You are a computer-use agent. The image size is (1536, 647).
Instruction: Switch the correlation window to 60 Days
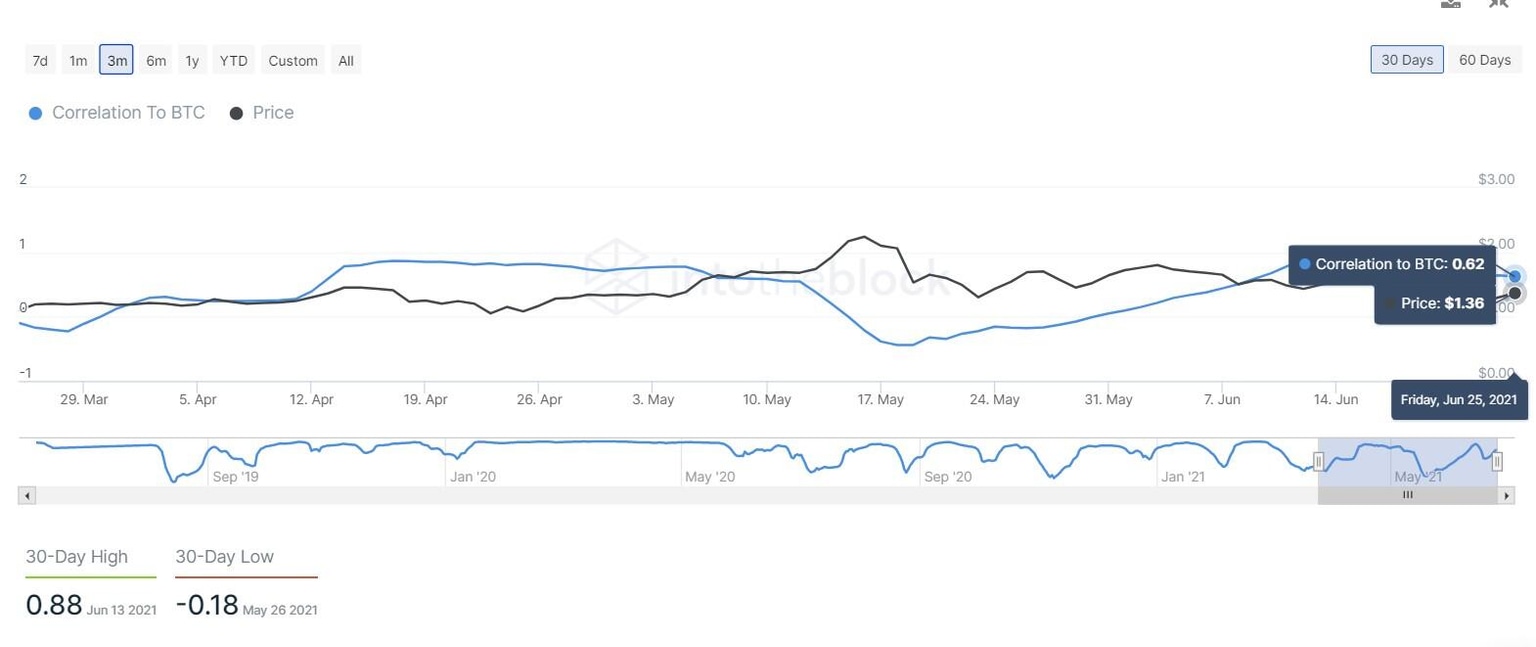click(x=1485, y=59)
